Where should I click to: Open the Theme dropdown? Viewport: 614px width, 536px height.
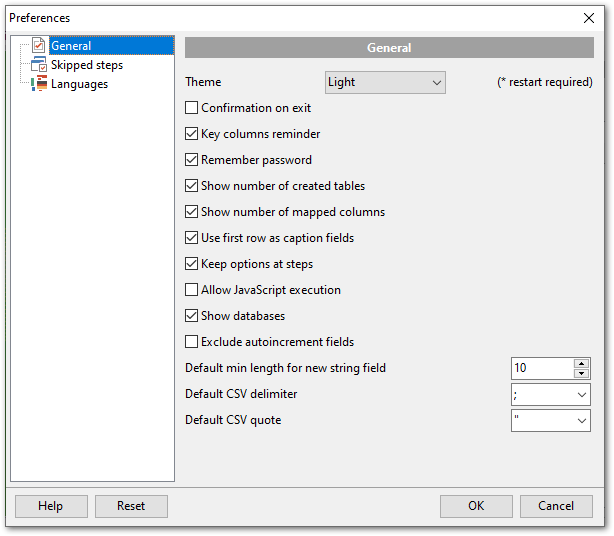[x=385, y=82]
